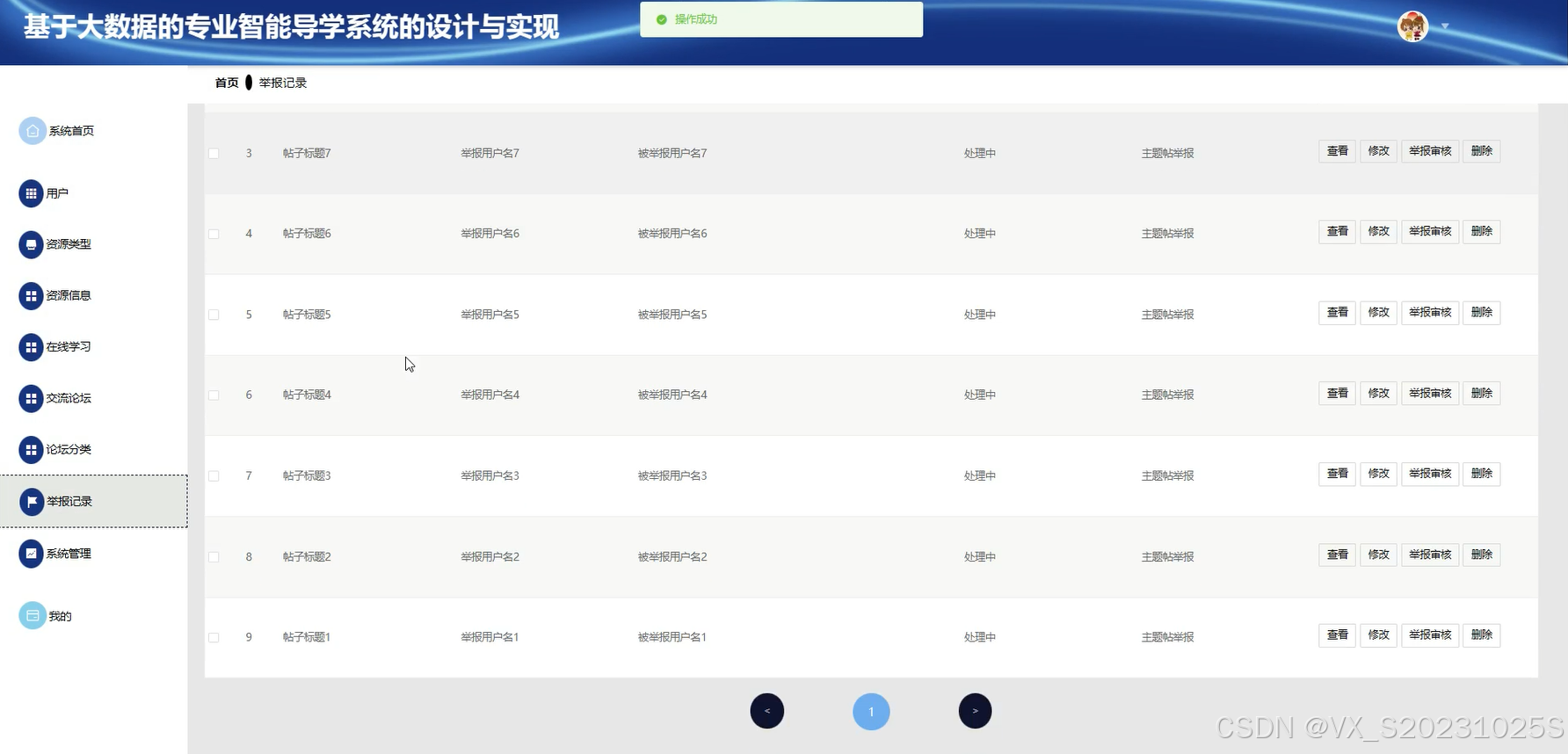The width and height of the screenshot is (1568, 754).
Task: Click 修改 for 帖子标题7 row
Action: [1378, 151]
